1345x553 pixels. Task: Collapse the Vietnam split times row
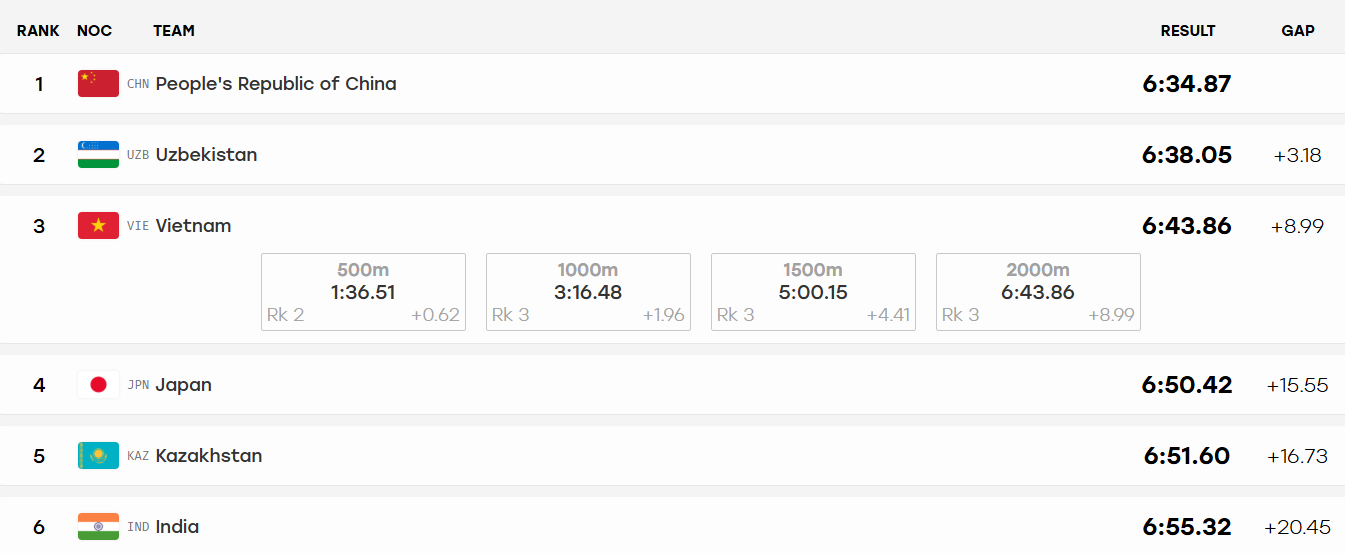(672, 226)
